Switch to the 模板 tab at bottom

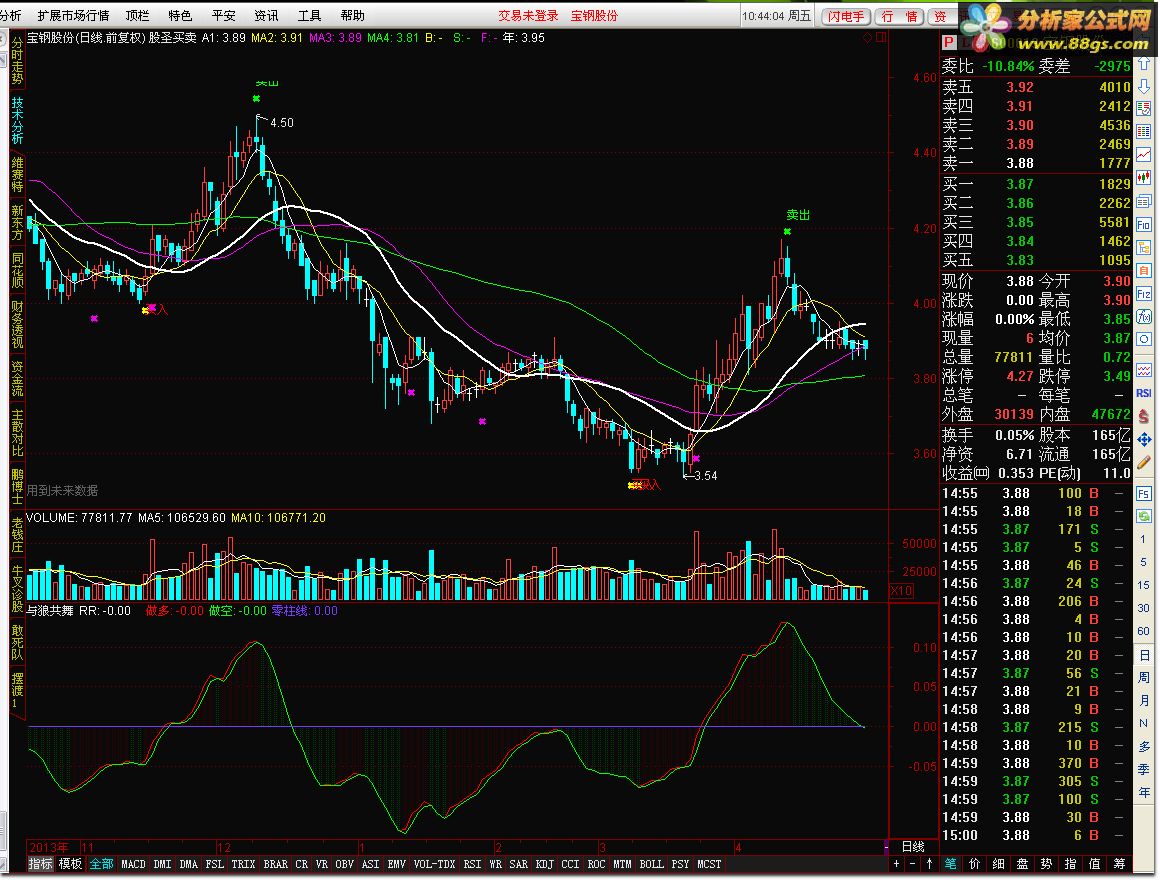point(70,864)
